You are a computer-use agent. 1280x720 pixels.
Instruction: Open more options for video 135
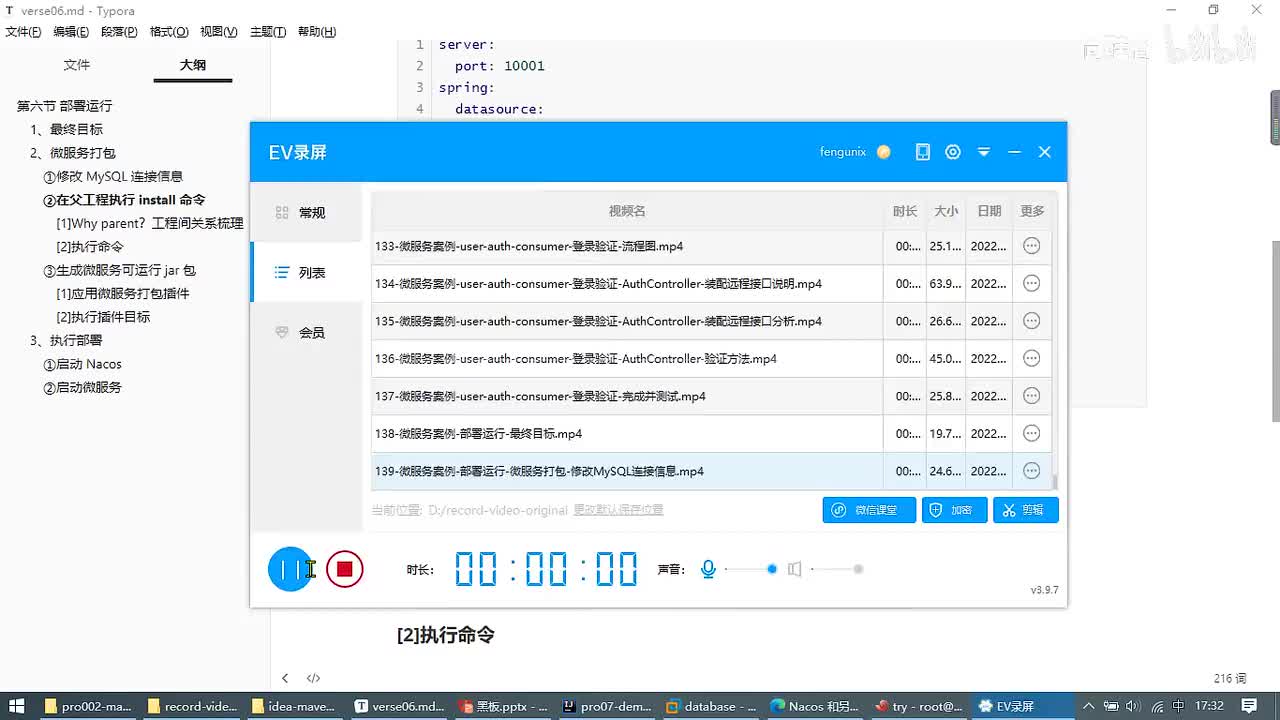1032,321
